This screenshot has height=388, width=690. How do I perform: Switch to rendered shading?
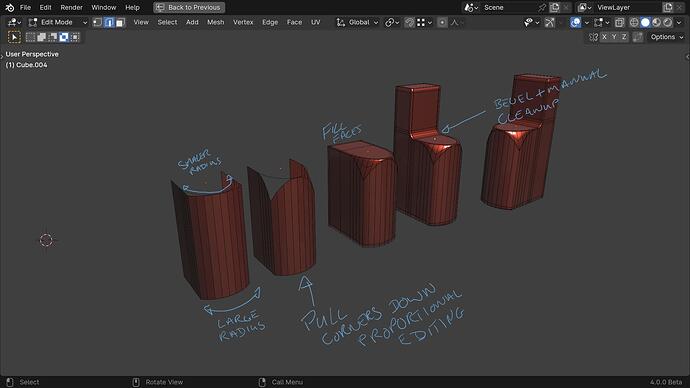point(667,22)
